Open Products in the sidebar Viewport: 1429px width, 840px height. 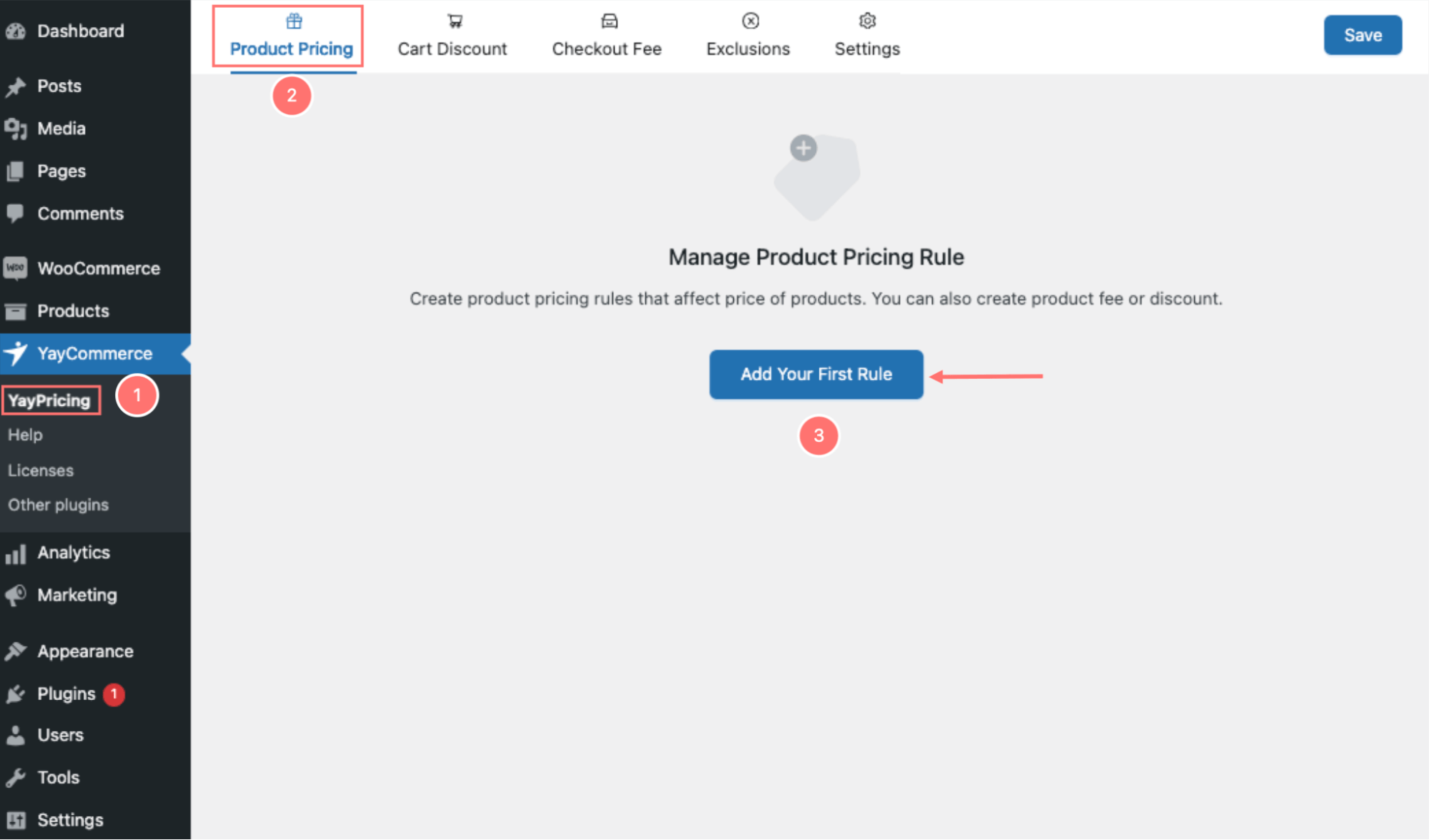point(73,311)
